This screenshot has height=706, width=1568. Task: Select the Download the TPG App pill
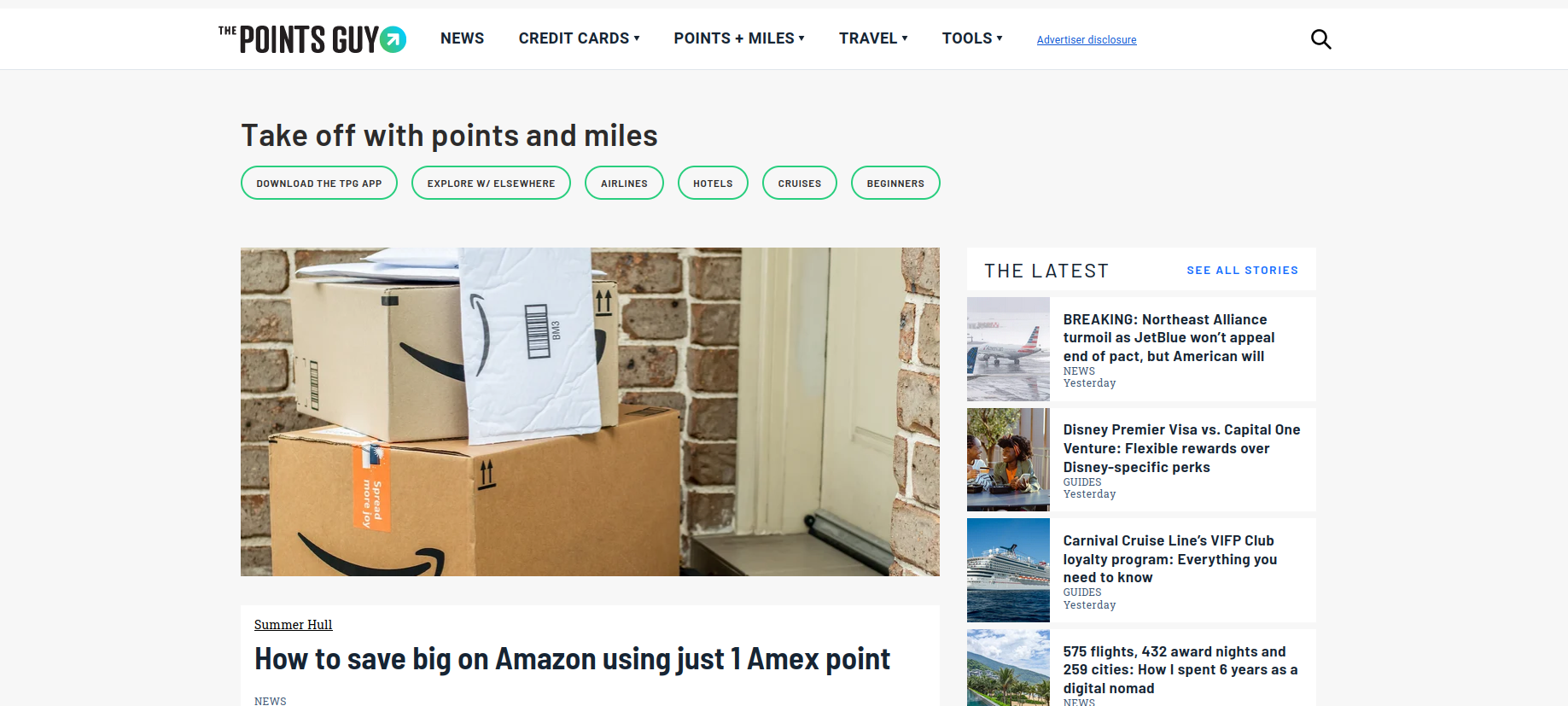coord(319,183)
